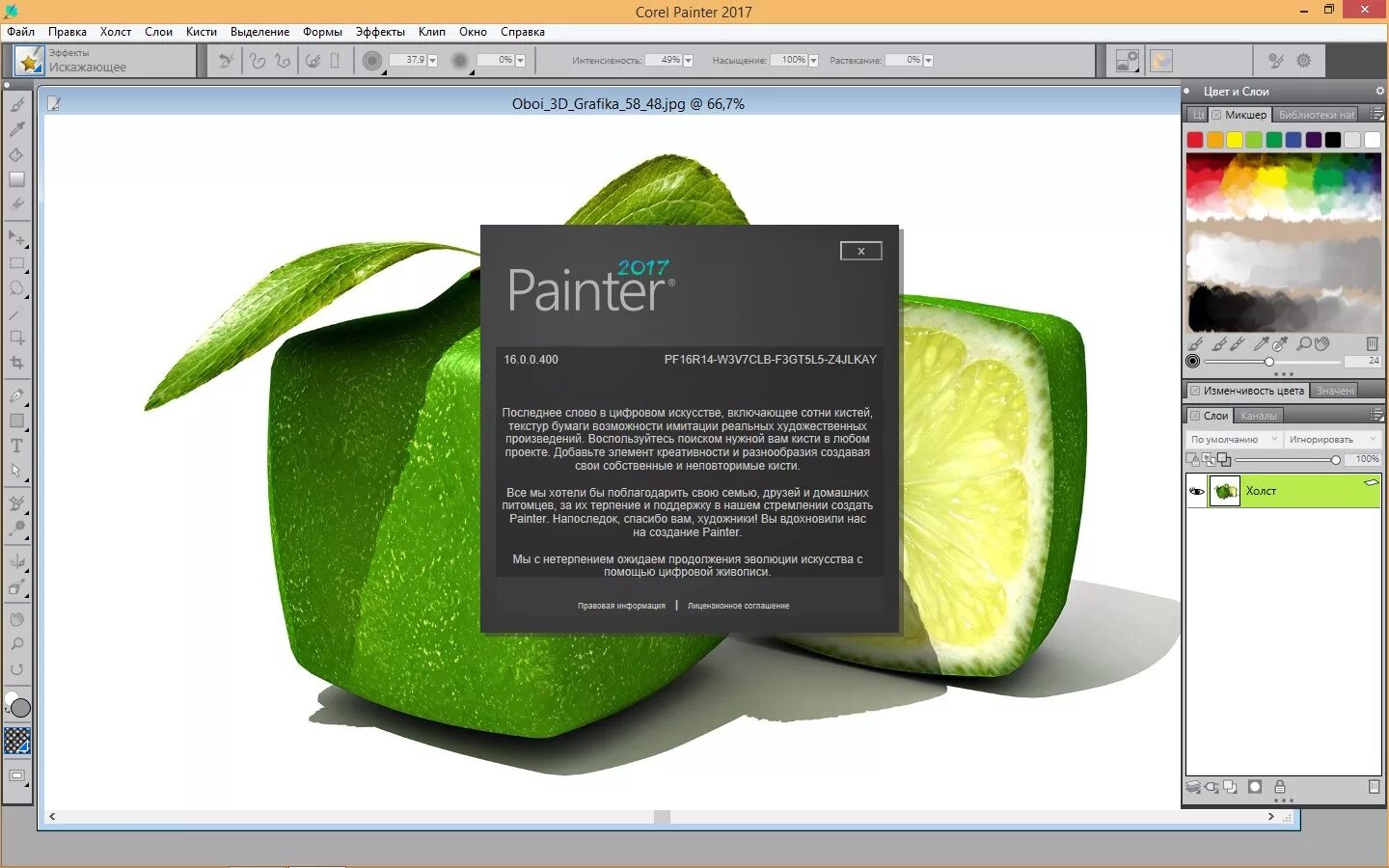This screenshot has width=1389, height=868.
Task: Select the Mixer pan hand tool
Action: (x=1321, y=343)
